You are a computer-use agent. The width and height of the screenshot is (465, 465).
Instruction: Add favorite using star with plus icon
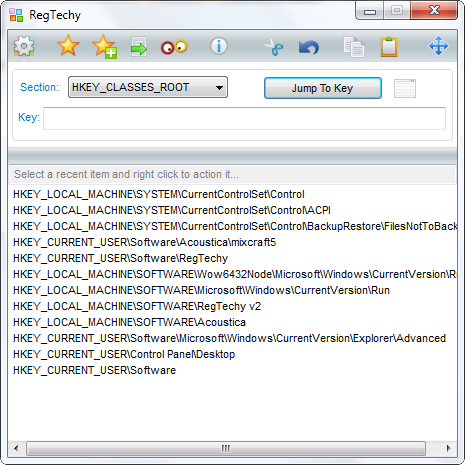pos(105,46)
